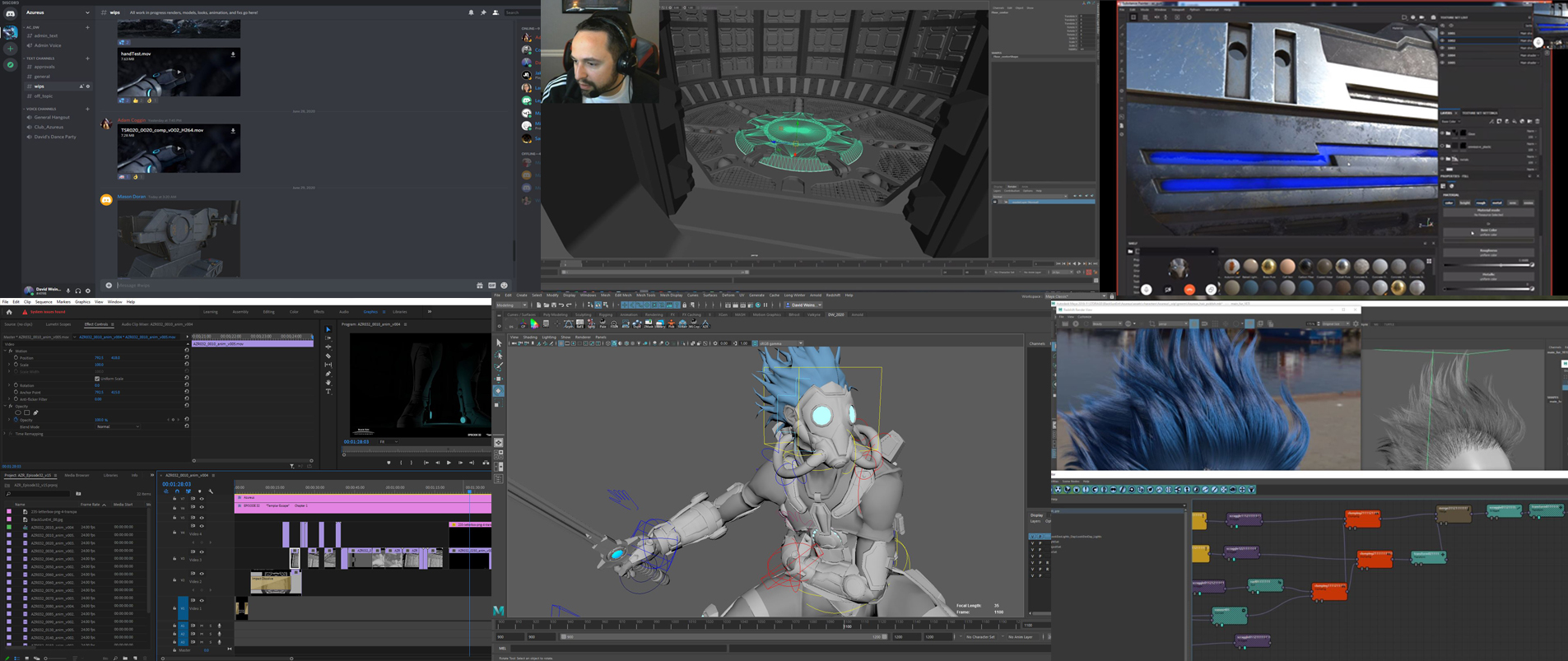
Task: Expand Azureus server dropdown
Action: pos(87,12)
